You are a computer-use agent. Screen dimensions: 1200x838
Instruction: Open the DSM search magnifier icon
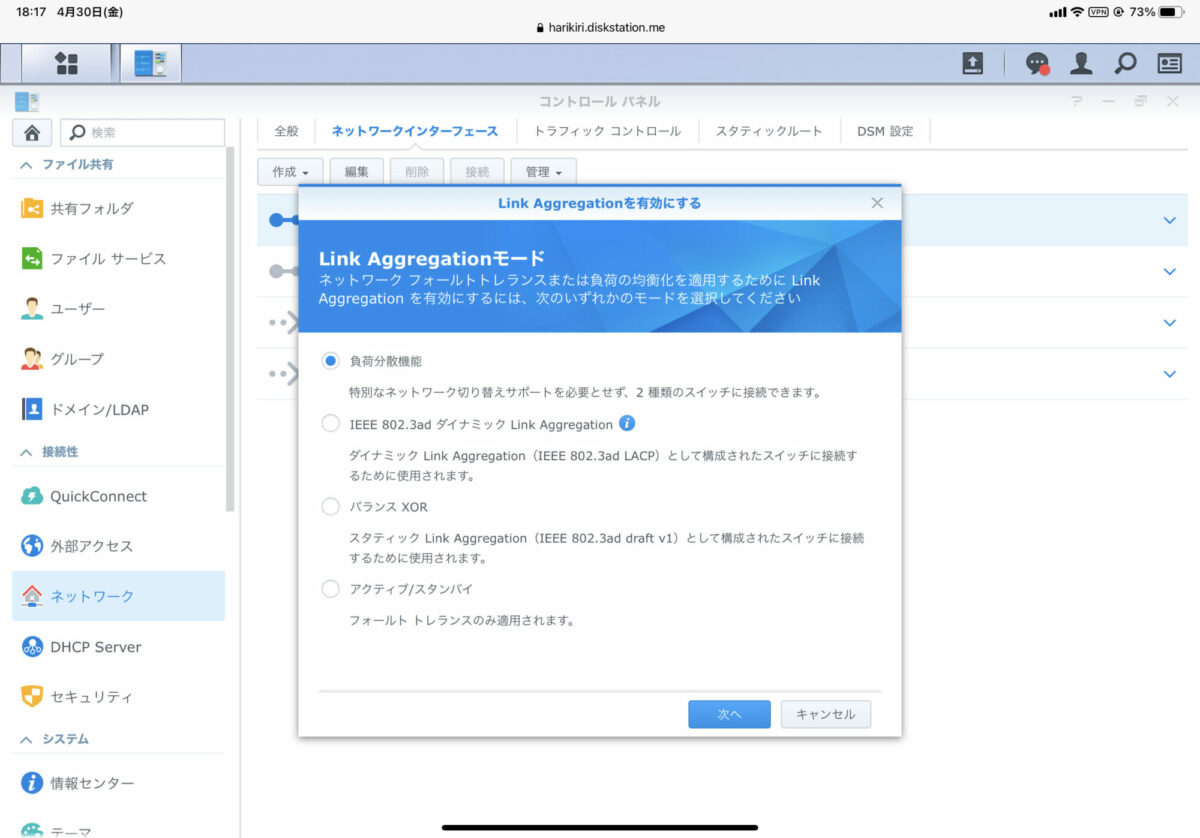coord(1126,64)
